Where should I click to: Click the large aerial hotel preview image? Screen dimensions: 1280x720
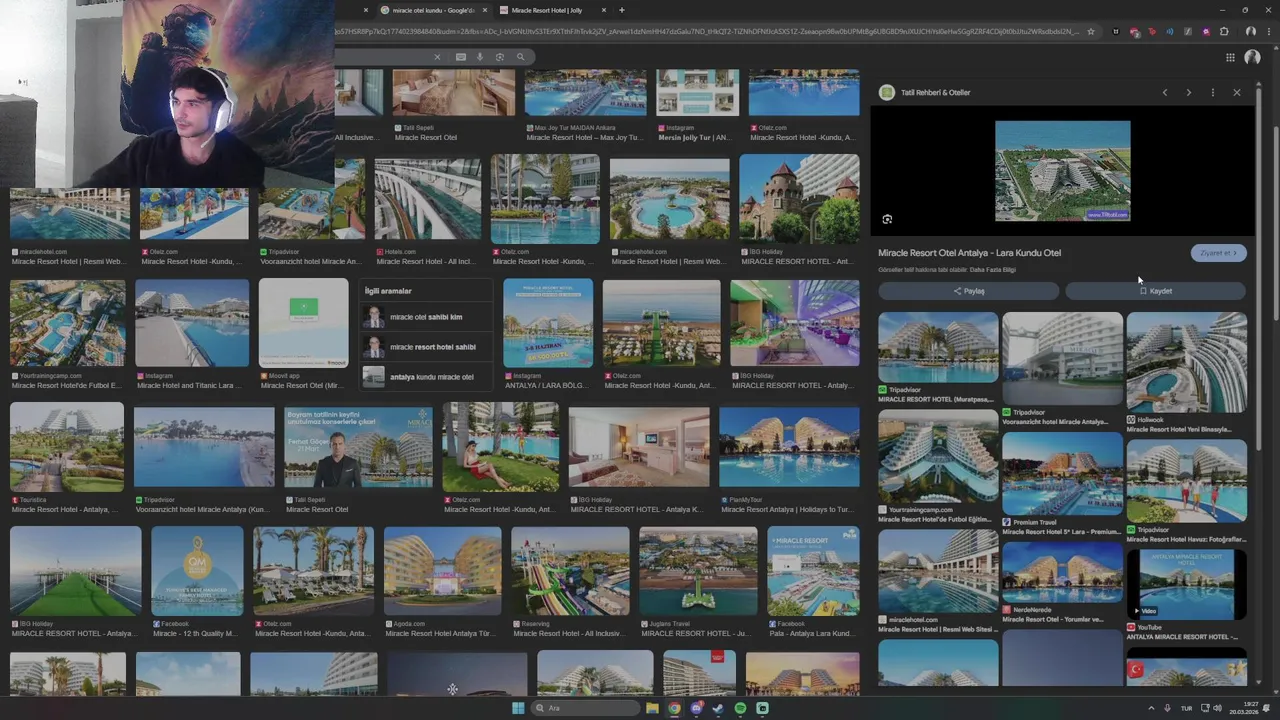click(x=1062, y=171)
